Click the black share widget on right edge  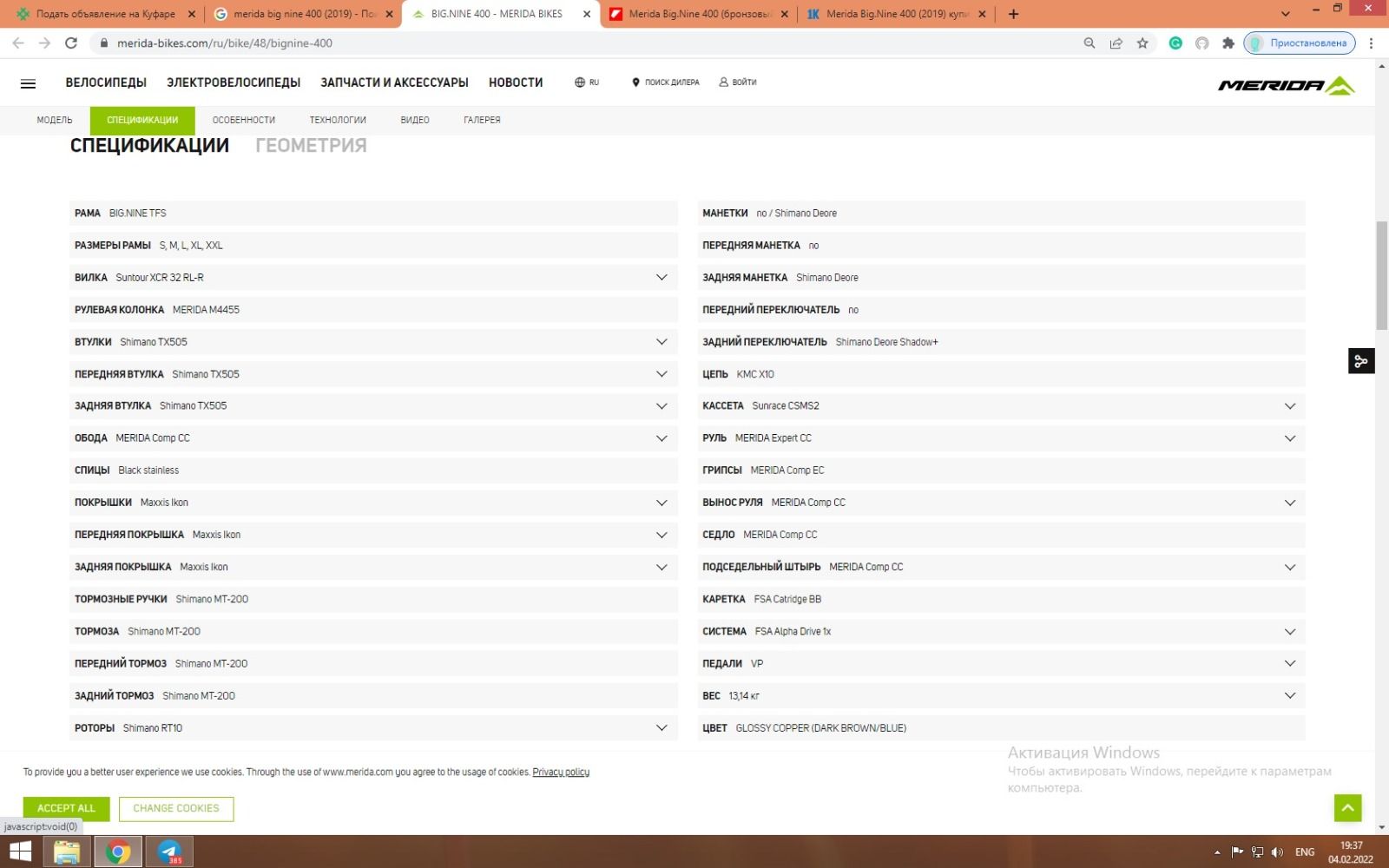click(x=1361, y=360)
